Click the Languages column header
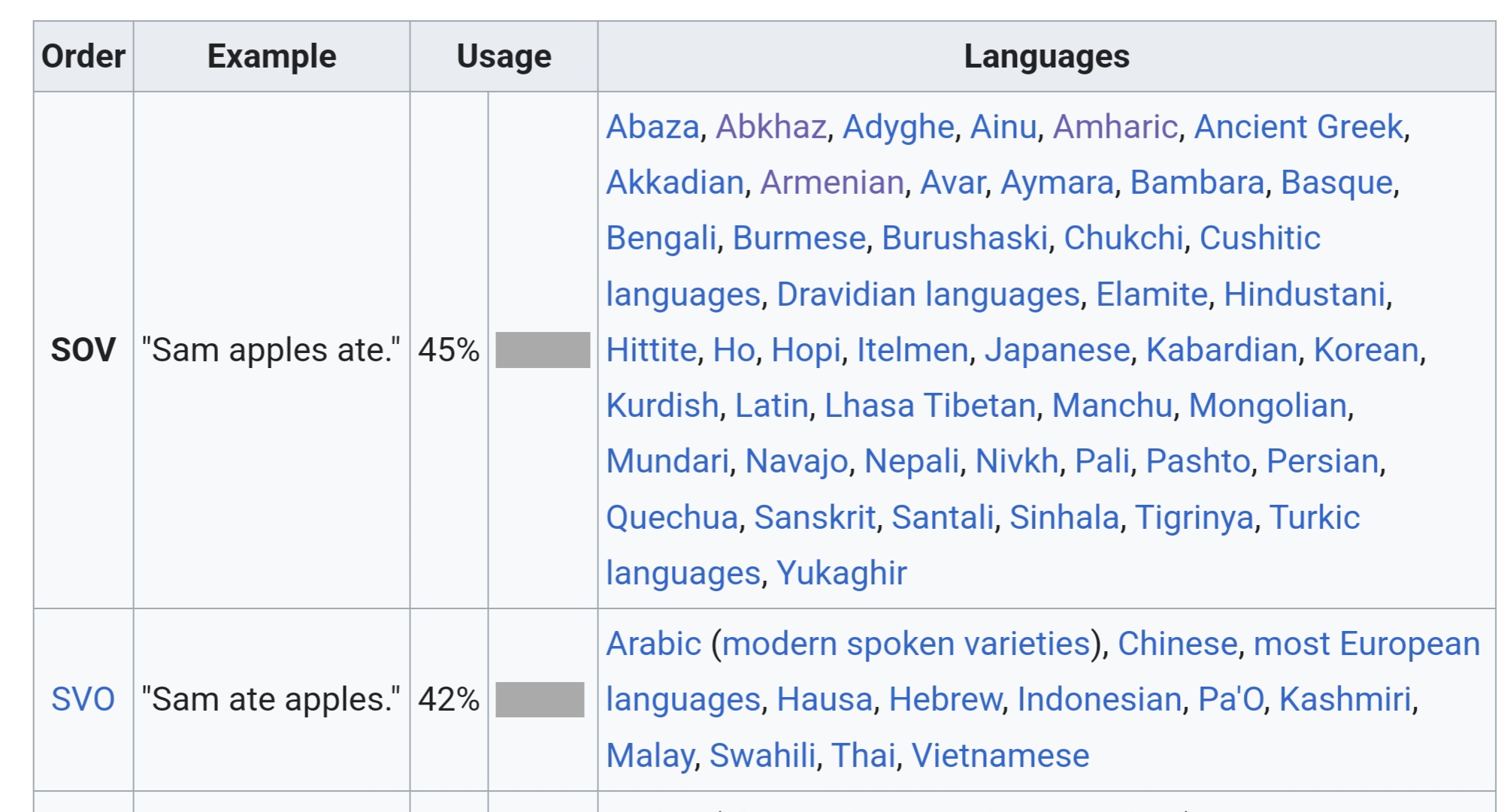This screenshot has height=812, width=1510. [x=1046, y=56]
